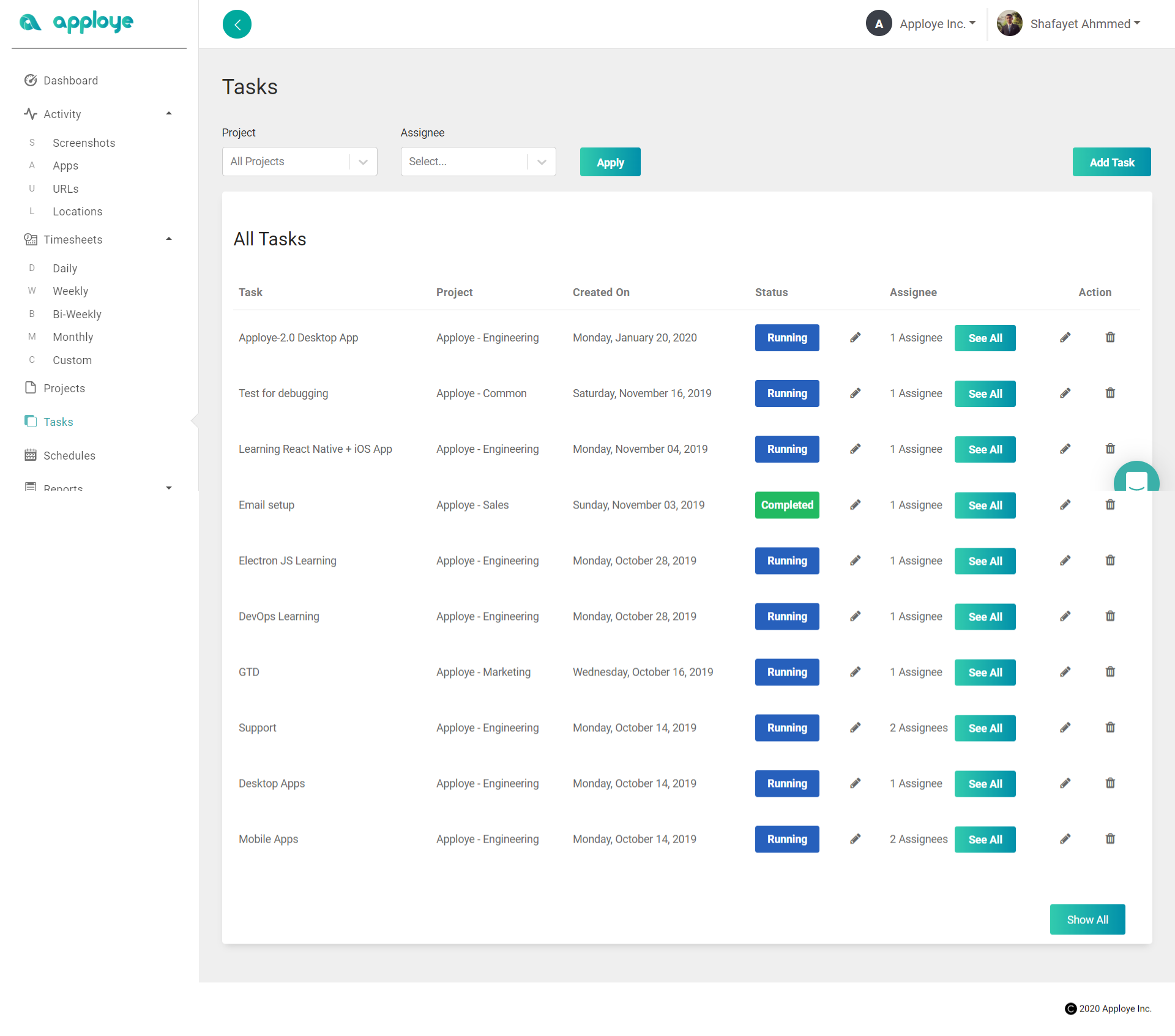Open the Bi-Weekly timesheet

(77, 315)
